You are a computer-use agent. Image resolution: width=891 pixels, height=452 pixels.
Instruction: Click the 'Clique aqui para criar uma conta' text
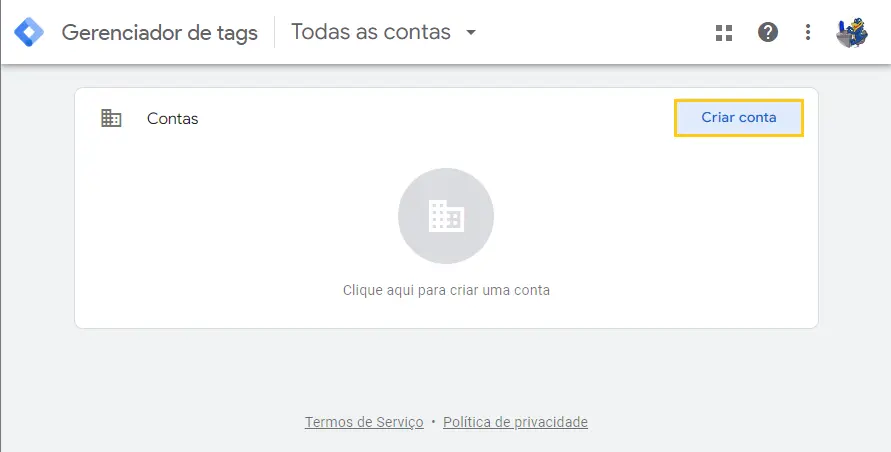(x=446, y=290)
